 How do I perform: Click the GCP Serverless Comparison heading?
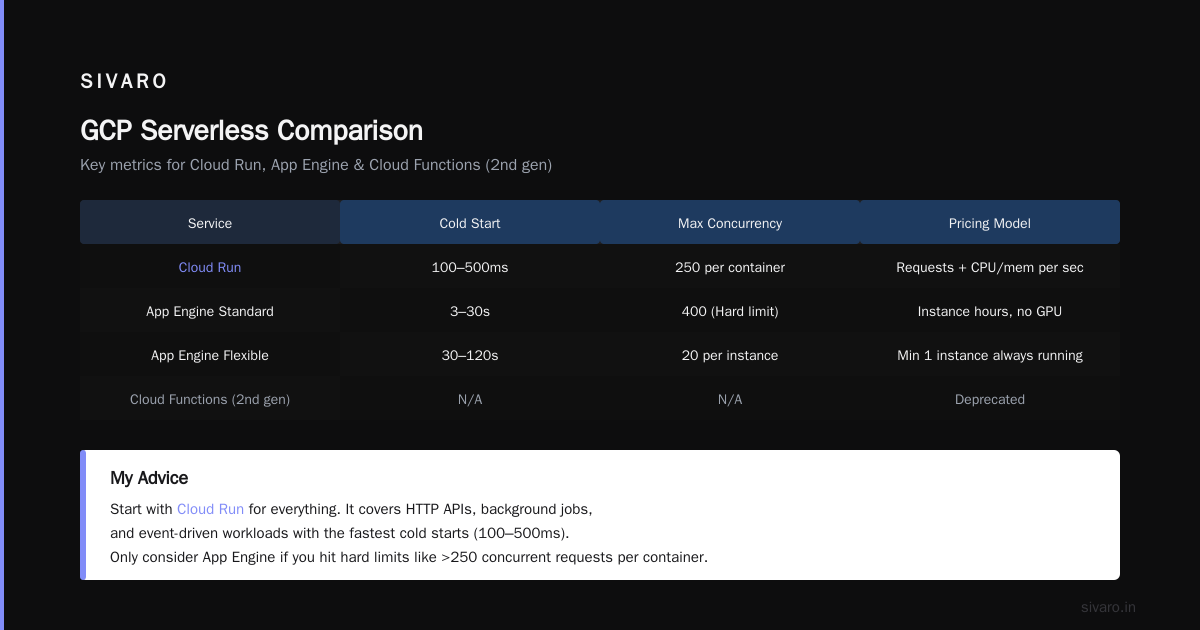(x=251, y=131)
